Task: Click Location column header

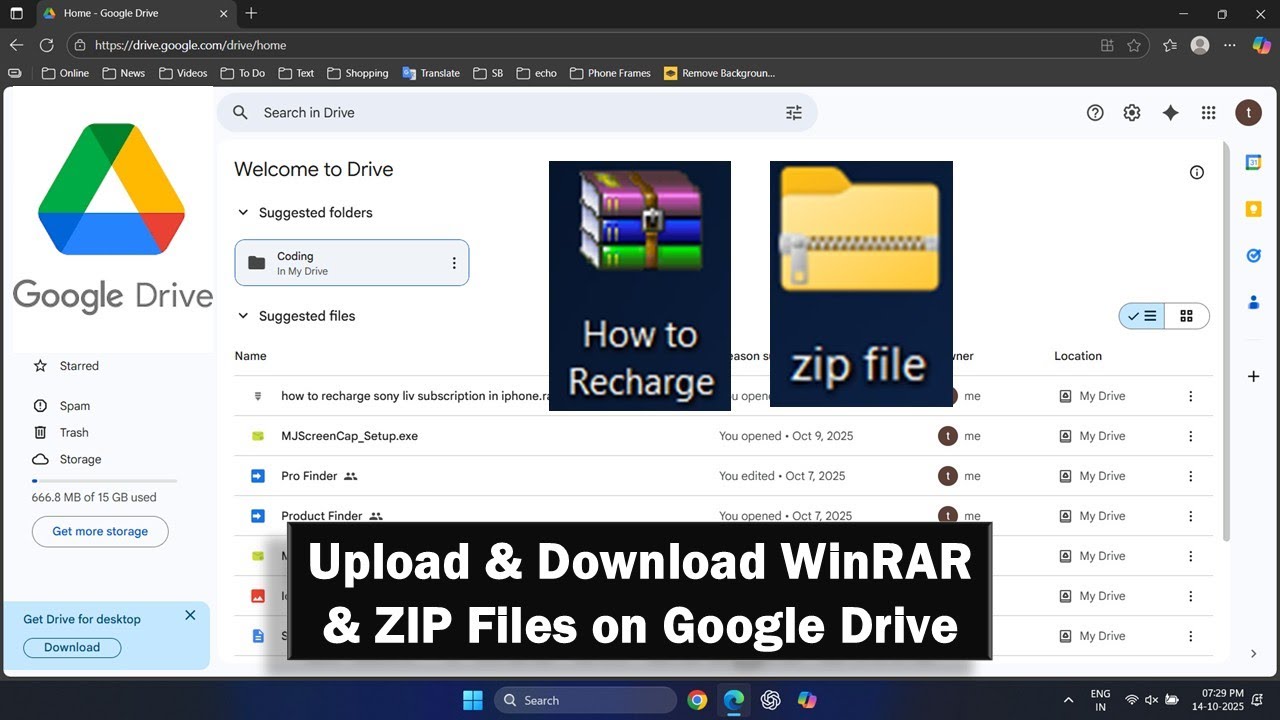Action: click(1078, 356)
